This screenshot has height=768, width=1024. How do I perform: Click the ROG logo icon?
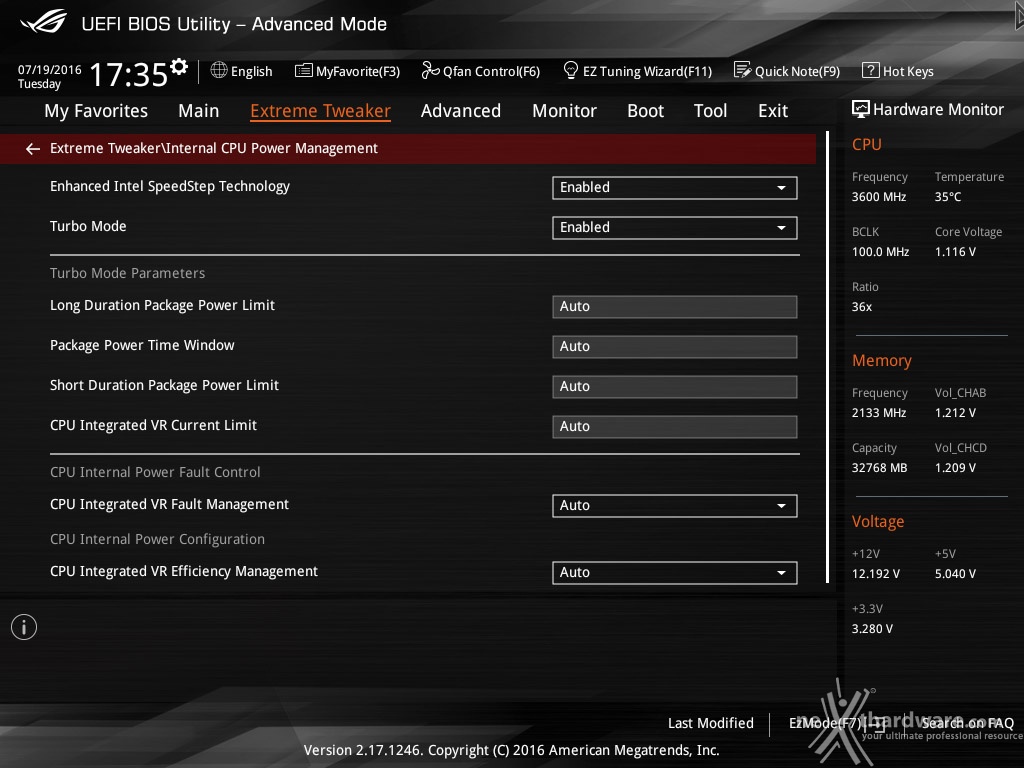point(43,22)
